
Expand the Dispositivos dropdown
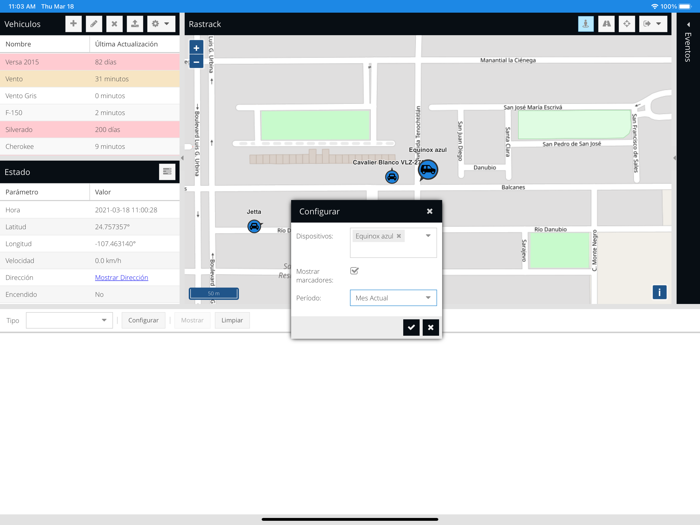[428, 236]
